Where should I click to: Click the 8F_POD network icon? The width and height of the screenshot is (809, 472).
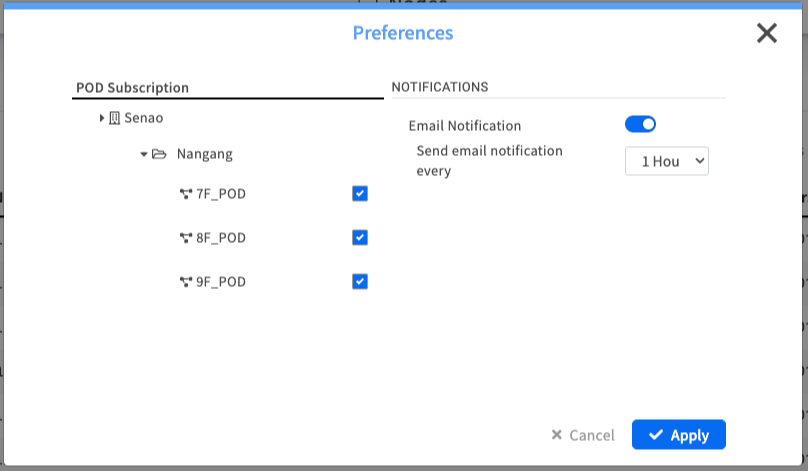[185, 238]
